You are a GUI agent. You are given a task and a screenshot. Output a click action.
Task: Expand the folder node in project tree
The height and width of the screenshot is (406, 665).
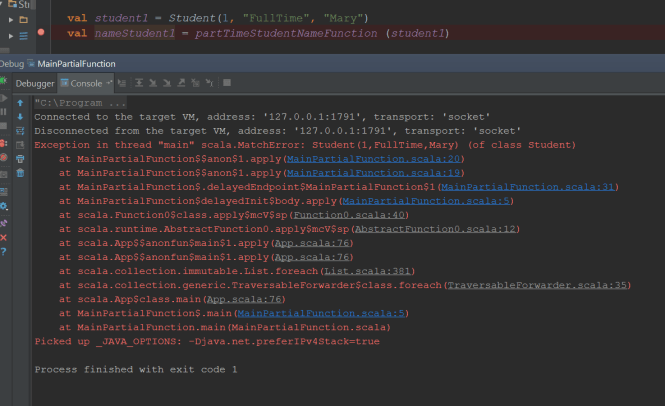(x=11, y=20)
